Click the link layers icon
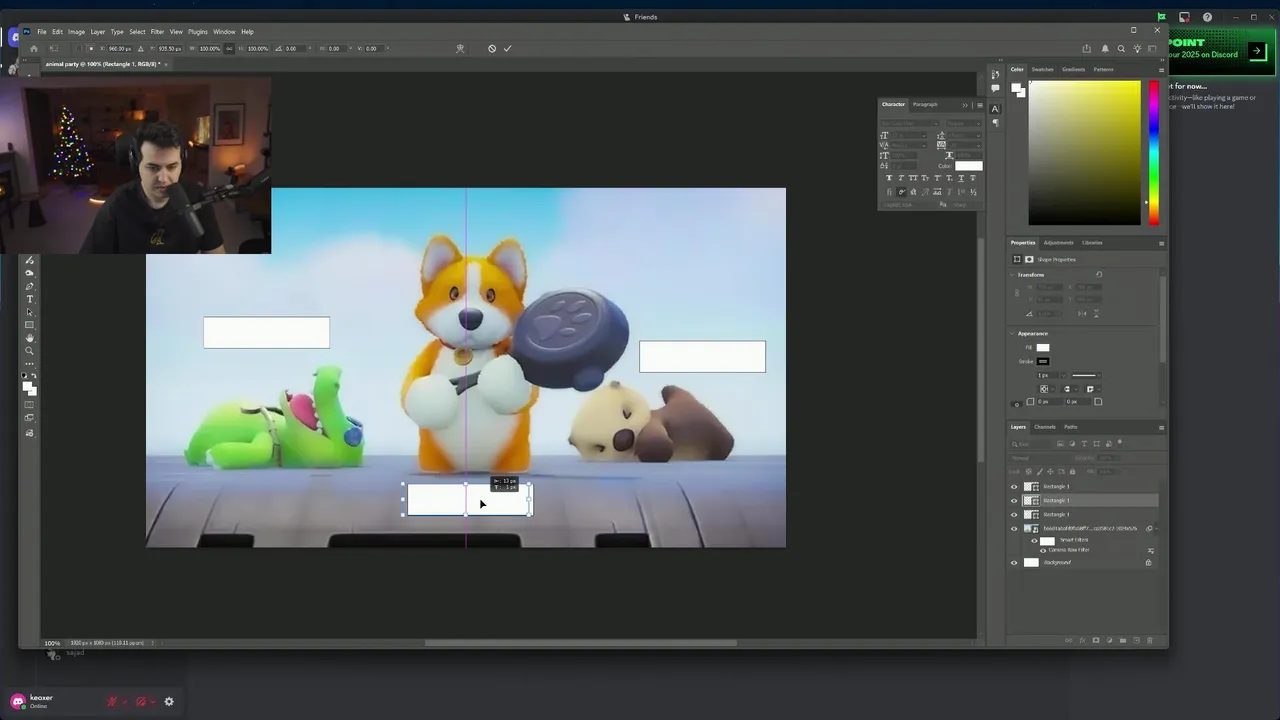Screen dimensions: 1280x720 [1068, 640]
